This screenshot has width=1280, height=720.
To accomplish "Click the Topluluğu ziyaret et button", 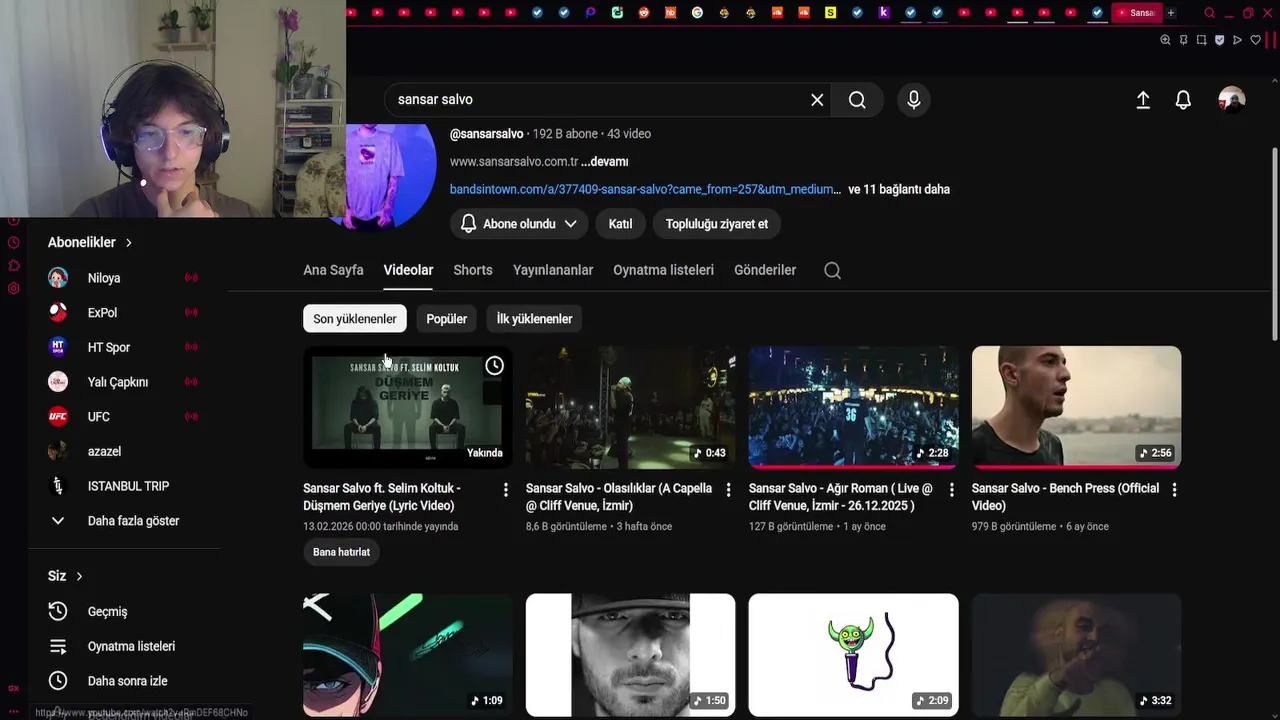I will pos(717,224).
